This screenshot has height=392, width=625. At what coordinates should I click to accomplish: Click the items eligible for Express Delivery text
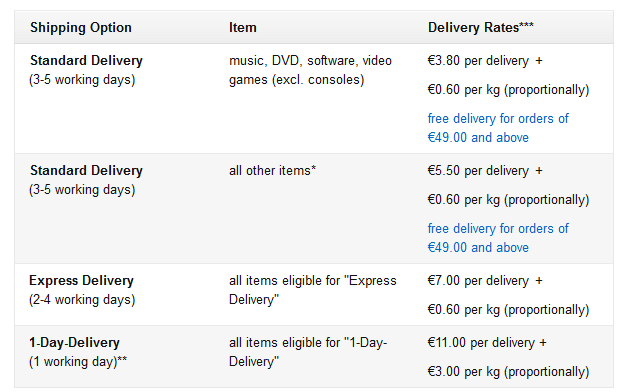(312, 290)
